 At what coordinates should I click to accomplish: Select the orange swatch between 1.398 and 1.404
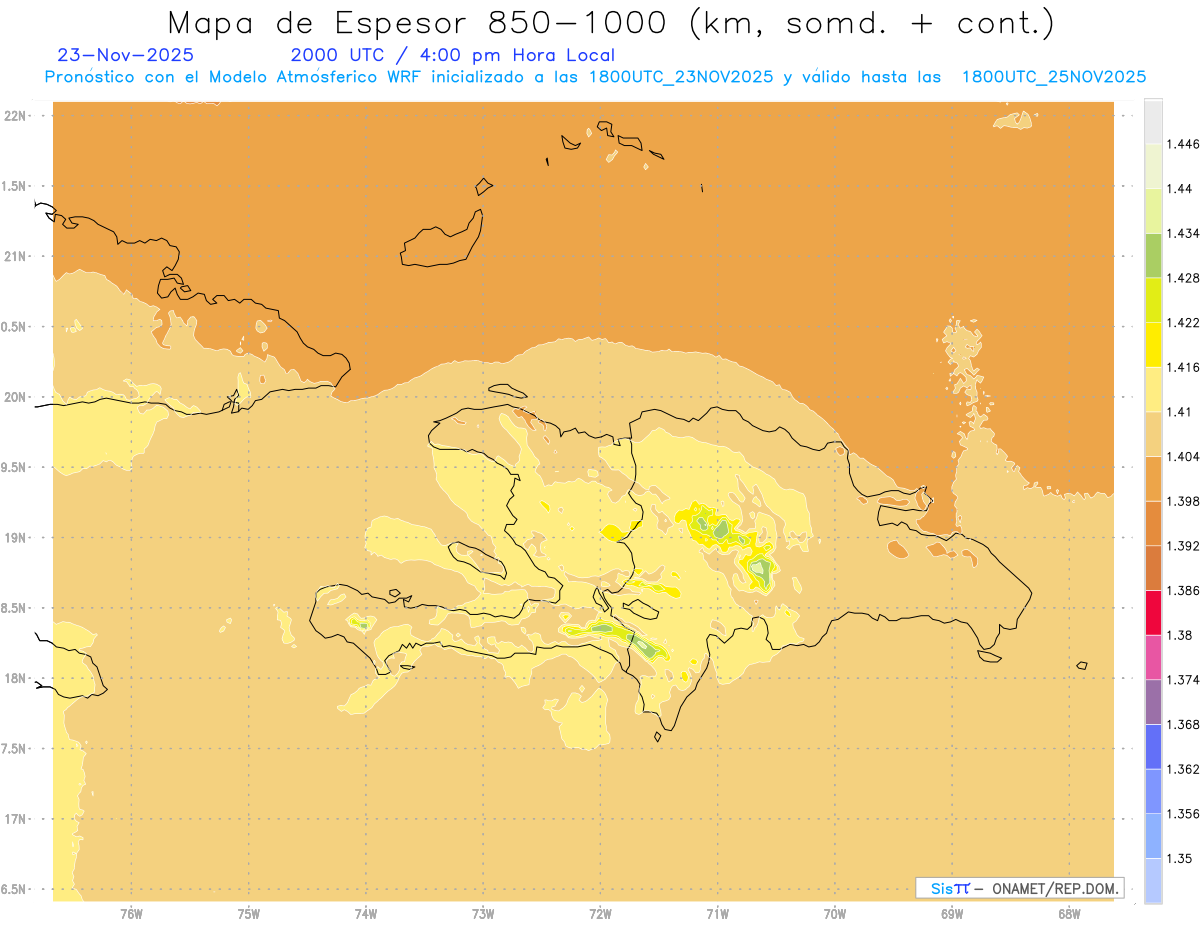[x=1153, y=478]
